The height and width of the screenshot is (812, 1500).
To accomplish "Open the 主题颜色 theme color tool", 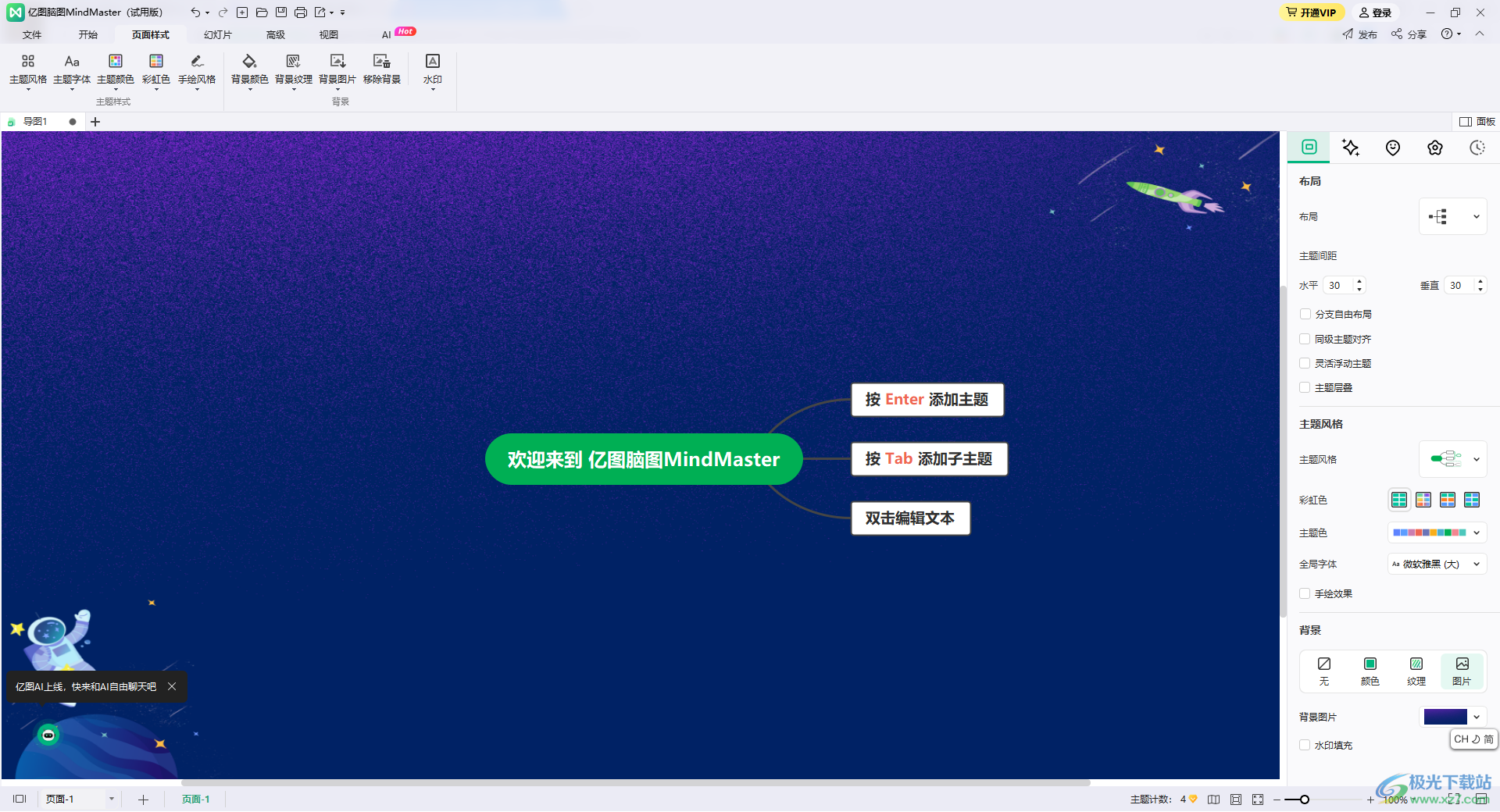I will pos(116,69).
